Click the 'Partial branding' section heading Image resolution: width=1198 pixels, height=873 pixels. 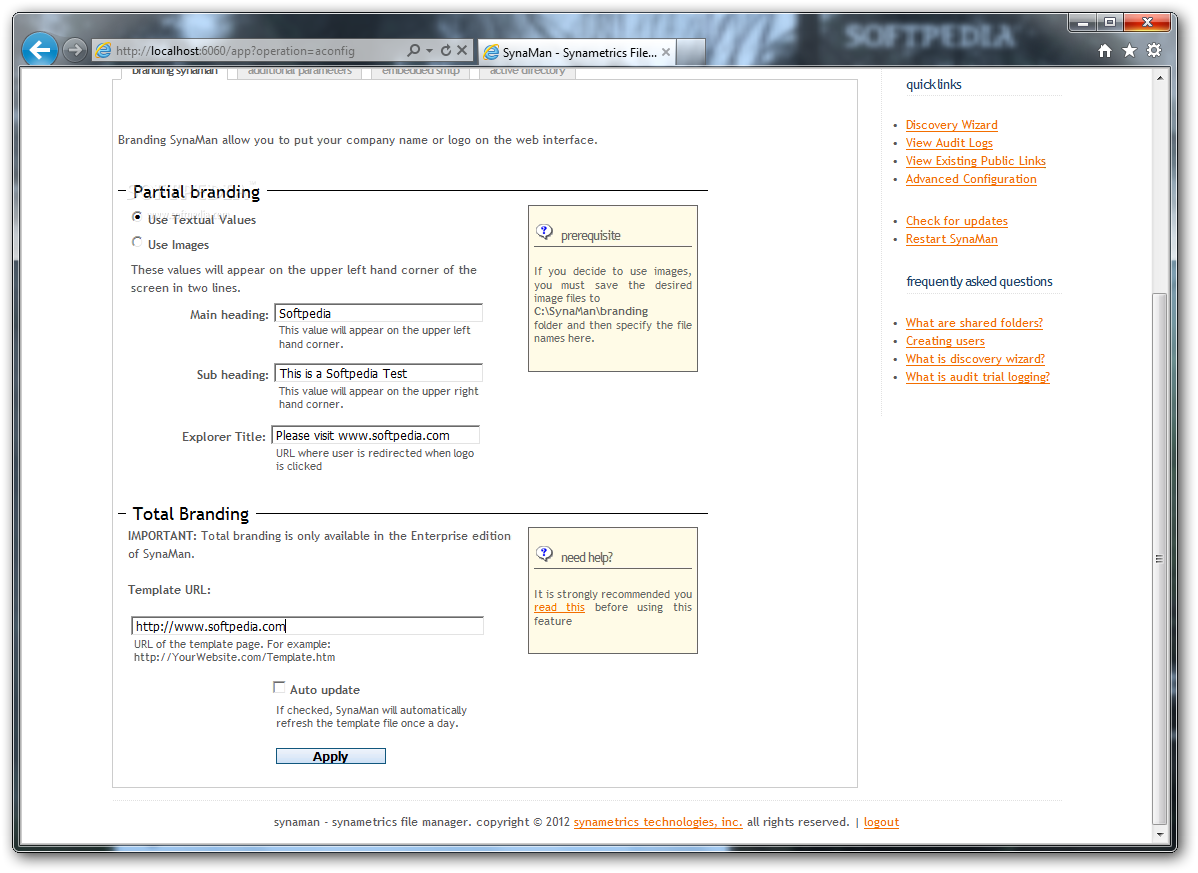tap(196, 192)
